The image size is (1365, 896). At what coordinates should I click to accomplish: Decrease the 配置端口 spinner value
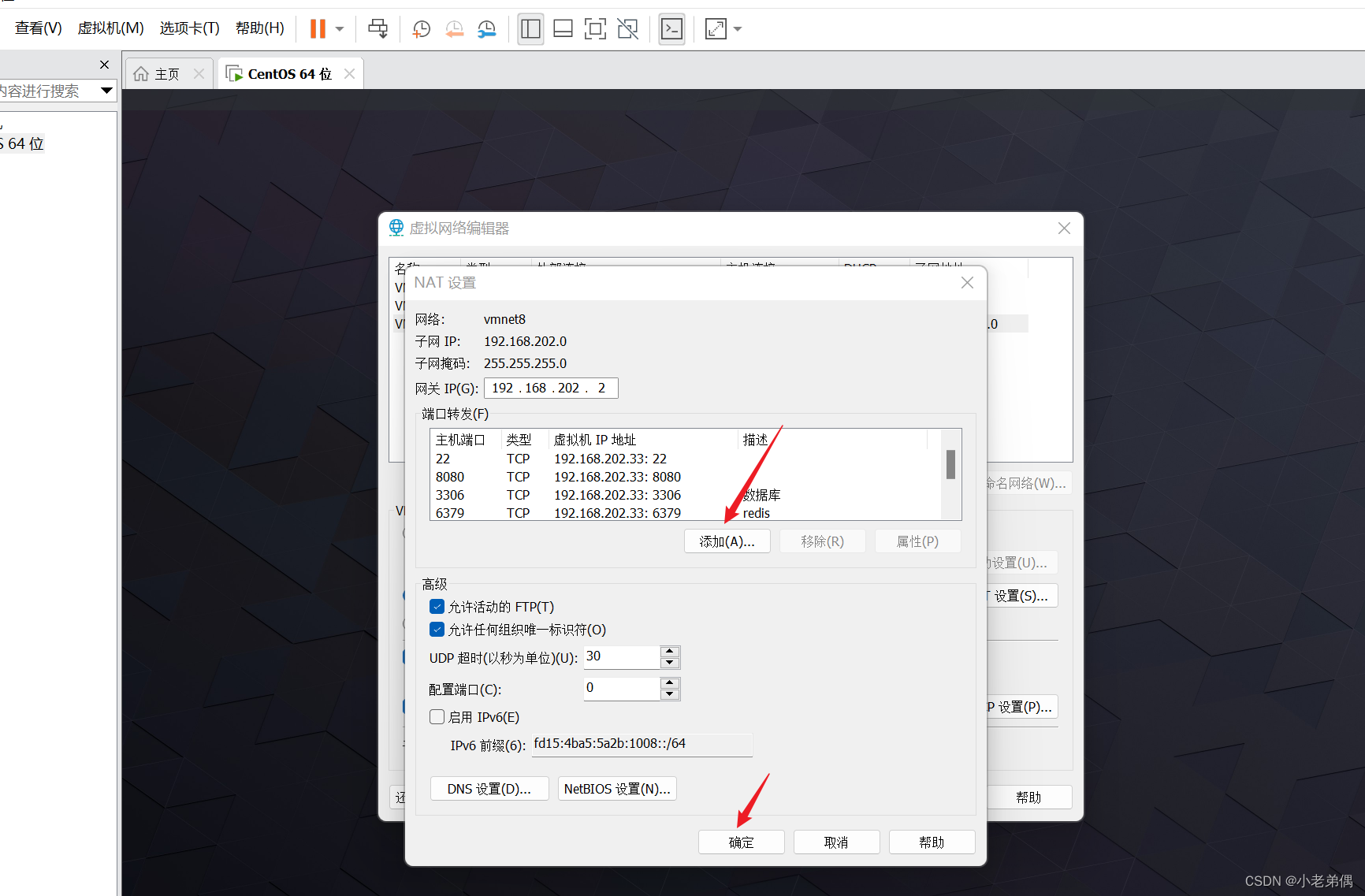(x=670, y=694)
